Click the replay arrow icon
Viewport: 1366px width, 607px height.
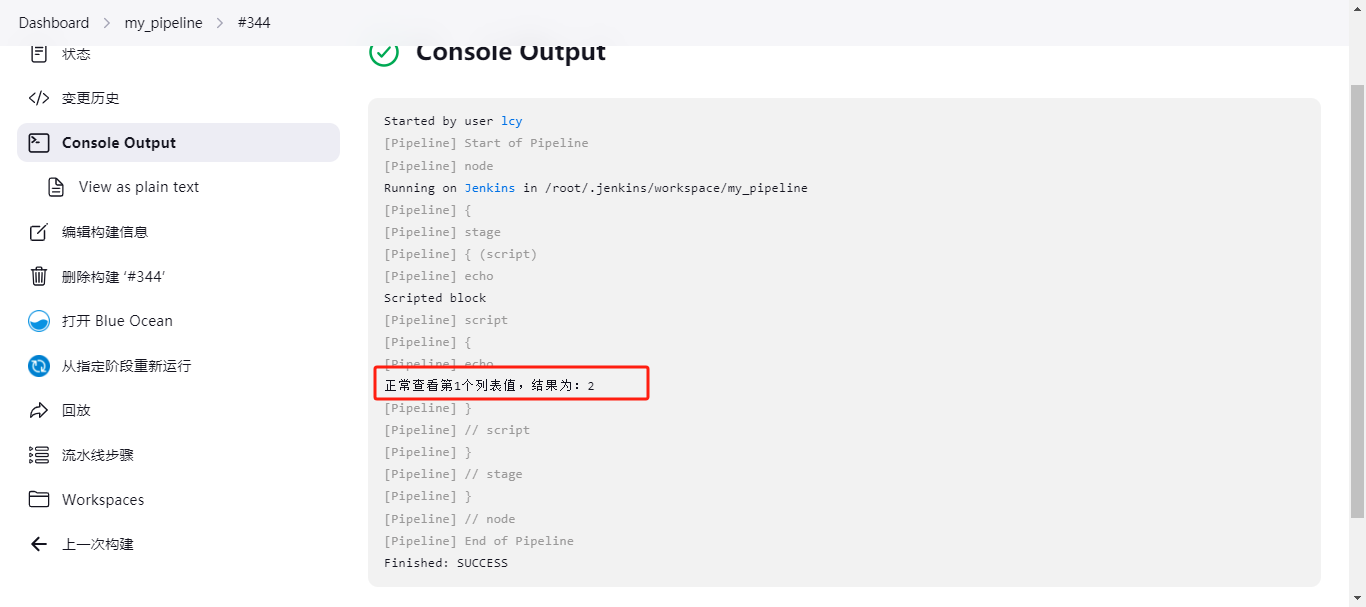coord(39,410)
